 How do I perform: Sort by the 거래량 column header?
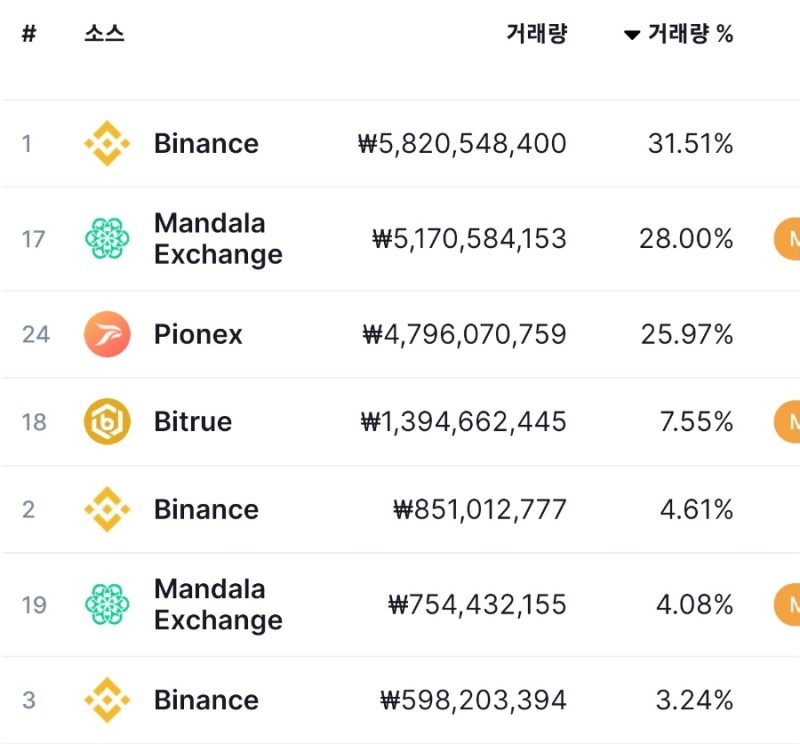(x=537, y=34)
